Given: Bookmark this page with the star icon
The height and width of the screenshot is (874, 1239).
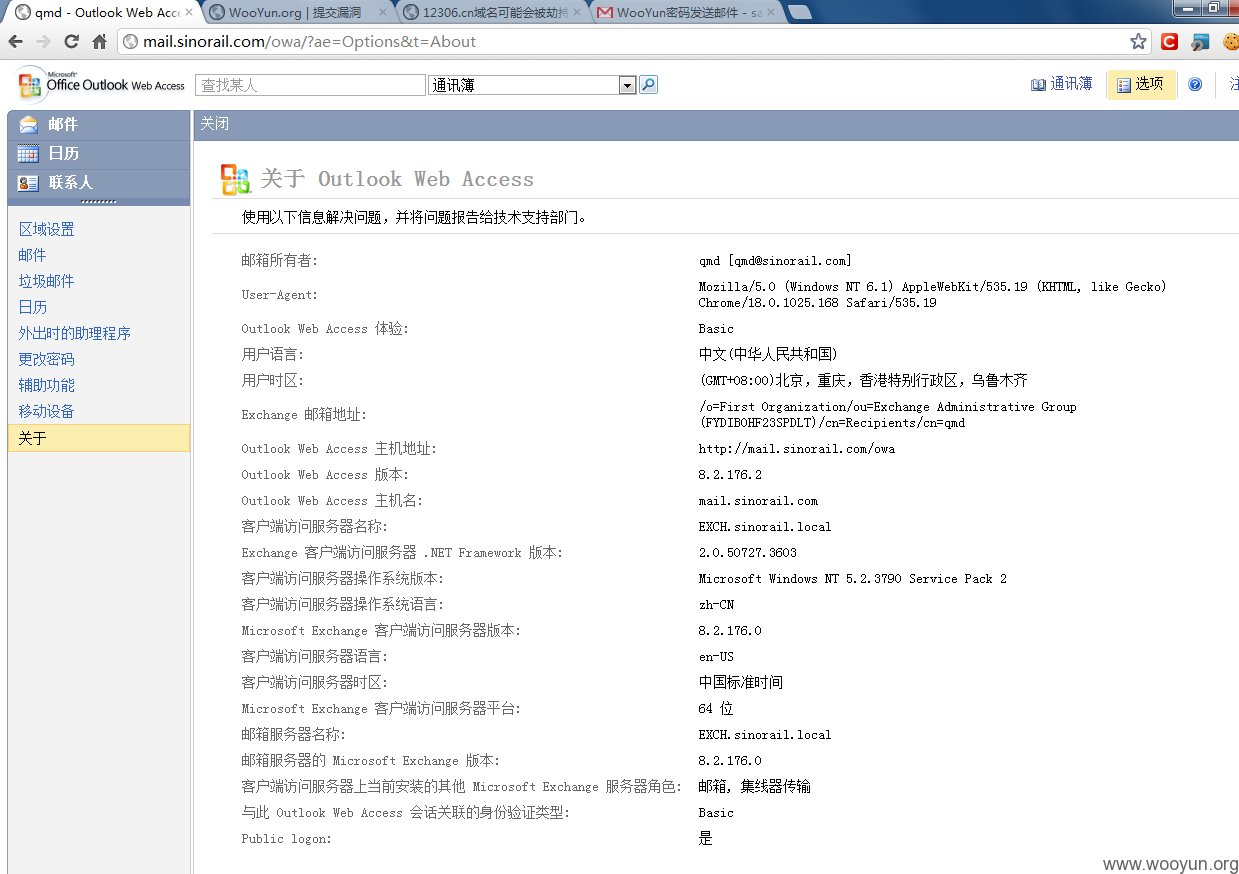Looking at the screenshot, I should pyautogui.click(x=1138, y=42).
